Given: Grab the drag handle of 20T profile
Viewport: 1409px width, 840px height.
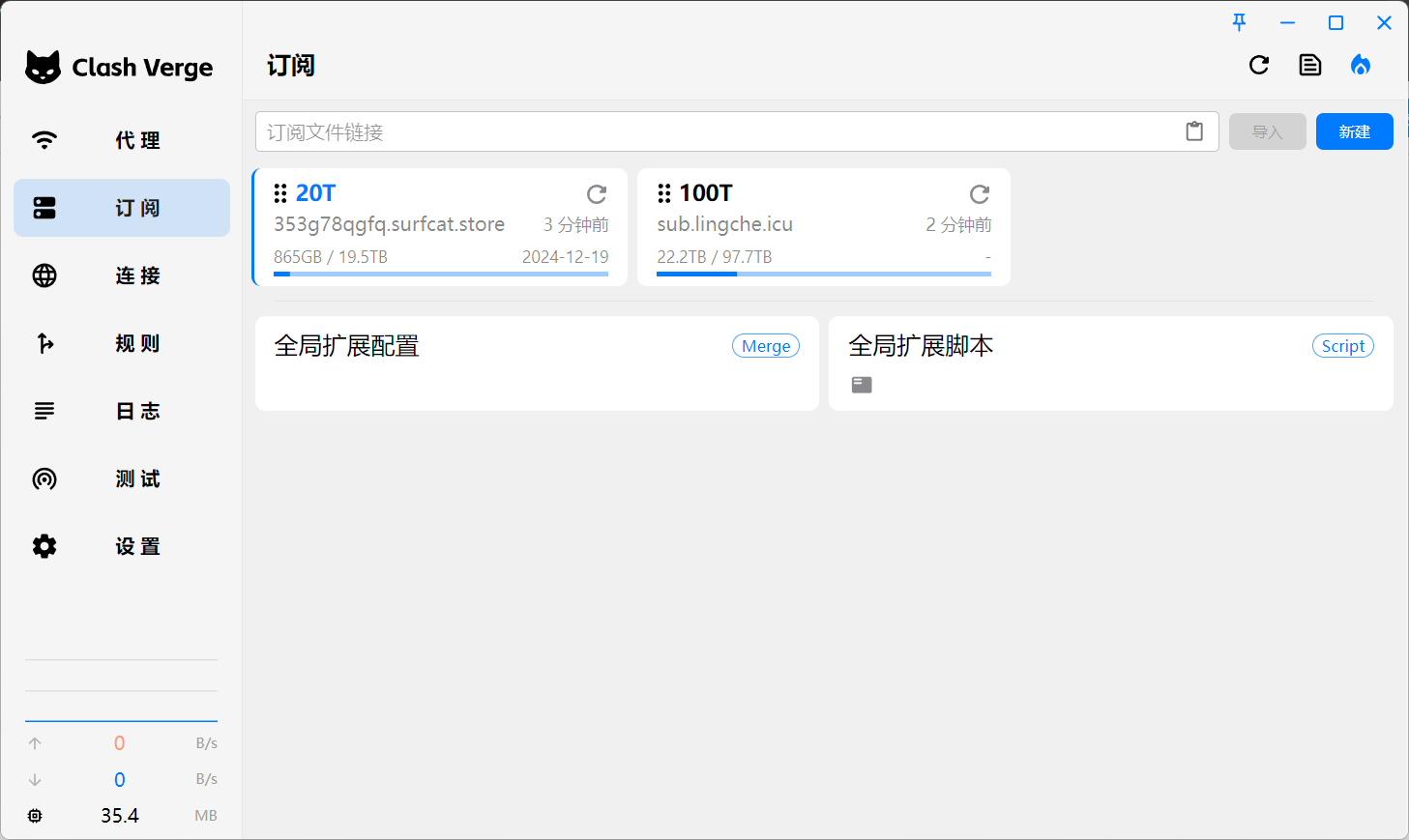Looking at the screenshot, I should point(280,193).
